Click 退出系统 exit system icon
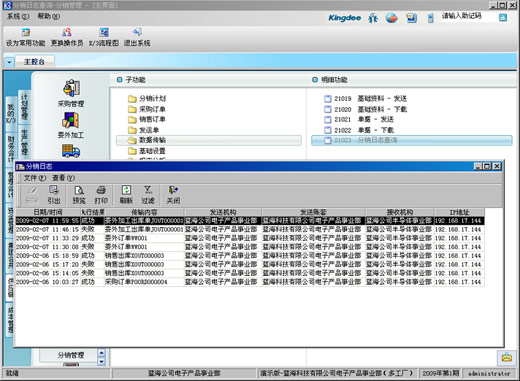520x381 pixels. (137, 37)
